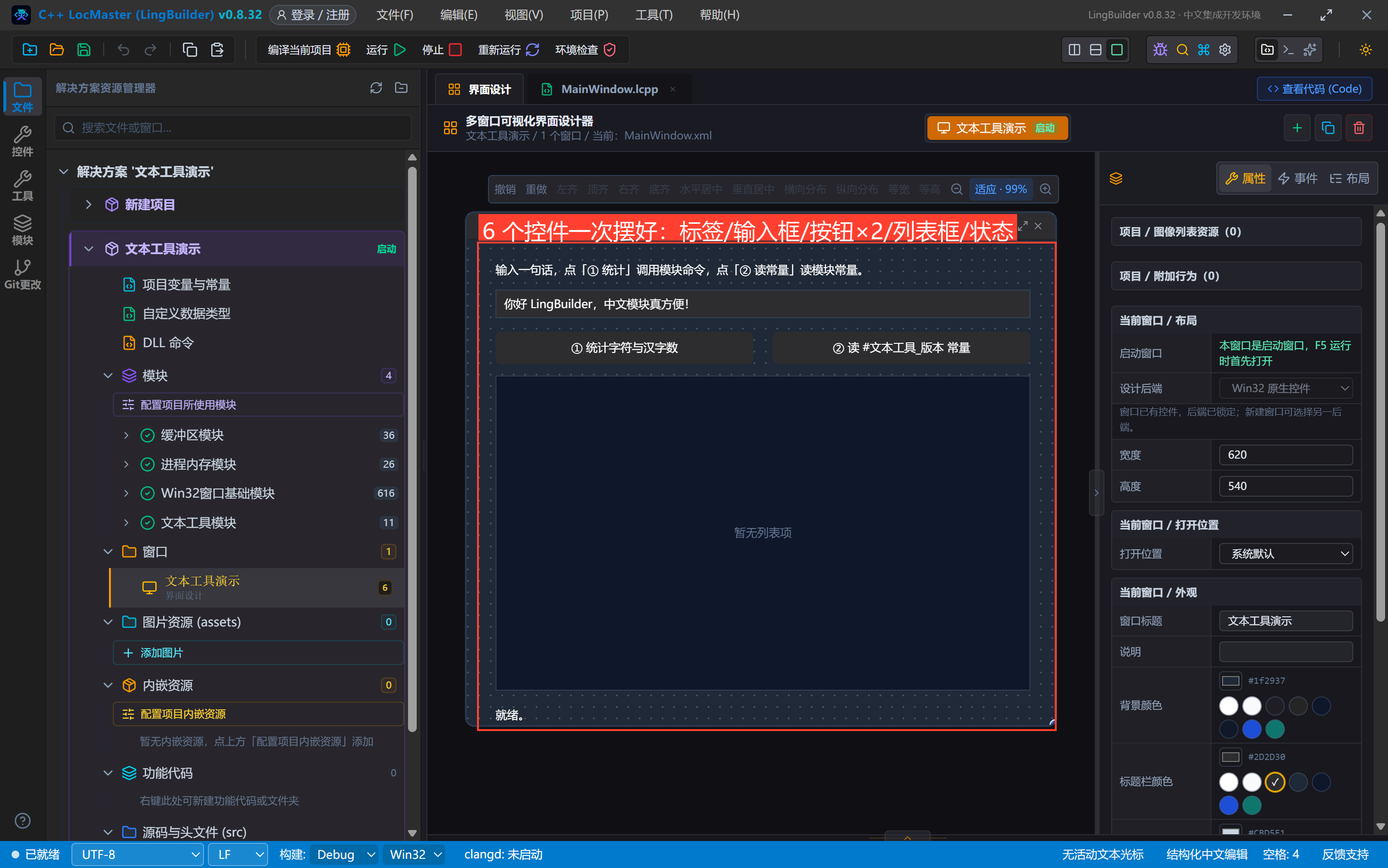The width and height of the screenshot is (1388, 868).
Task: Expand the 新建项目 tree node
Action: pos(88,204)
